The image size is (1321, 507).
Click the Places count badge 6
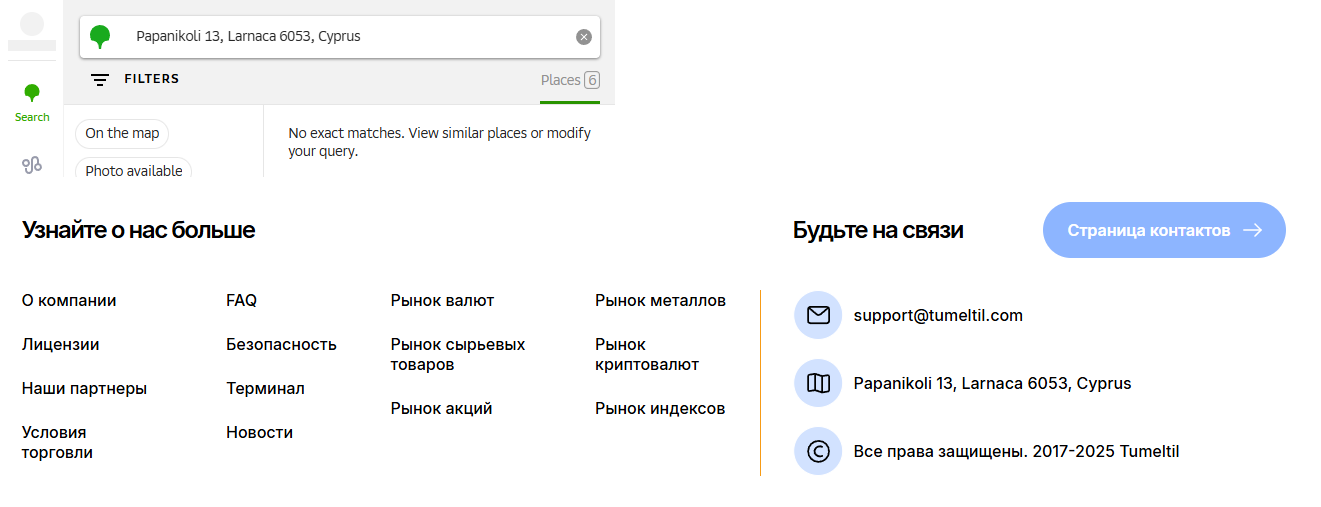[592, 80]
